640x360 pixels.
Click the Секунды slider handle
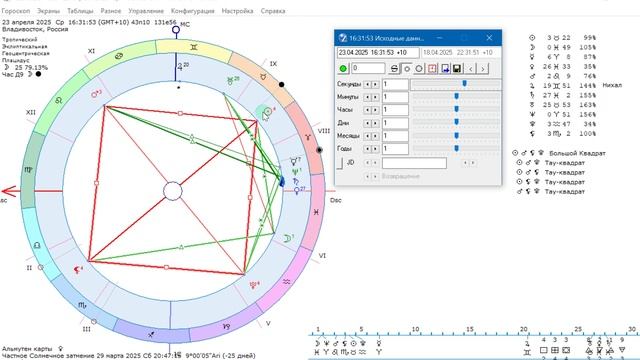tap(464, 83)
